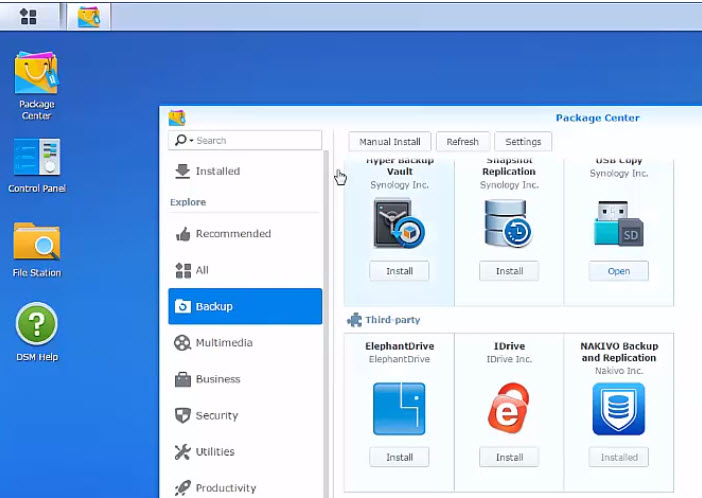Click Productivity rocket icon
The height and width of the screenshot is (498, 702).
point(182,488)
